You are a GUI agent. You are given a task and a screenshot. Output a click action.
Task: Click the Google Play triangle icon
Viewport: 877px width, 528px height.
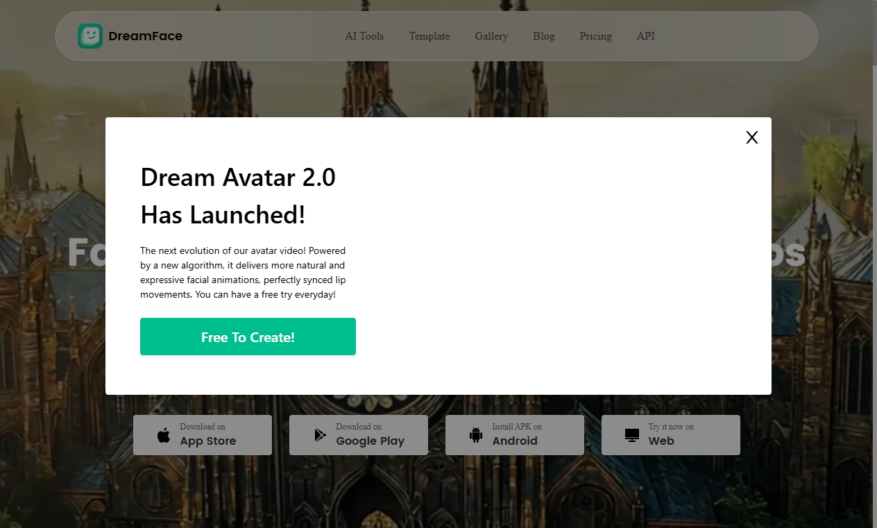[x=320, y=435]
